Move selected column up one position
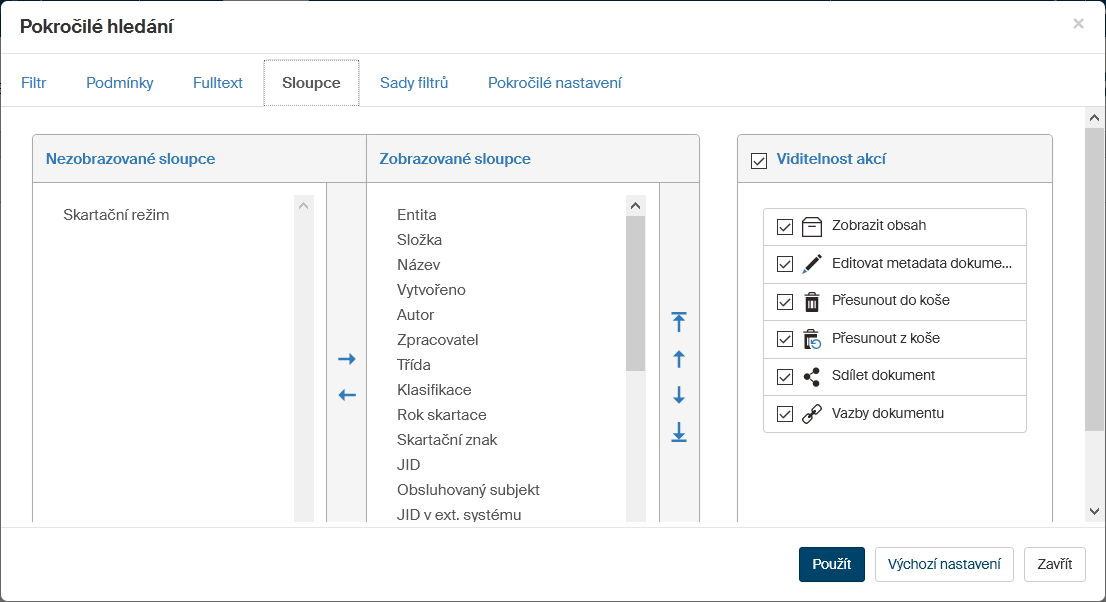The image size is (1106, 602). point(679,359)
